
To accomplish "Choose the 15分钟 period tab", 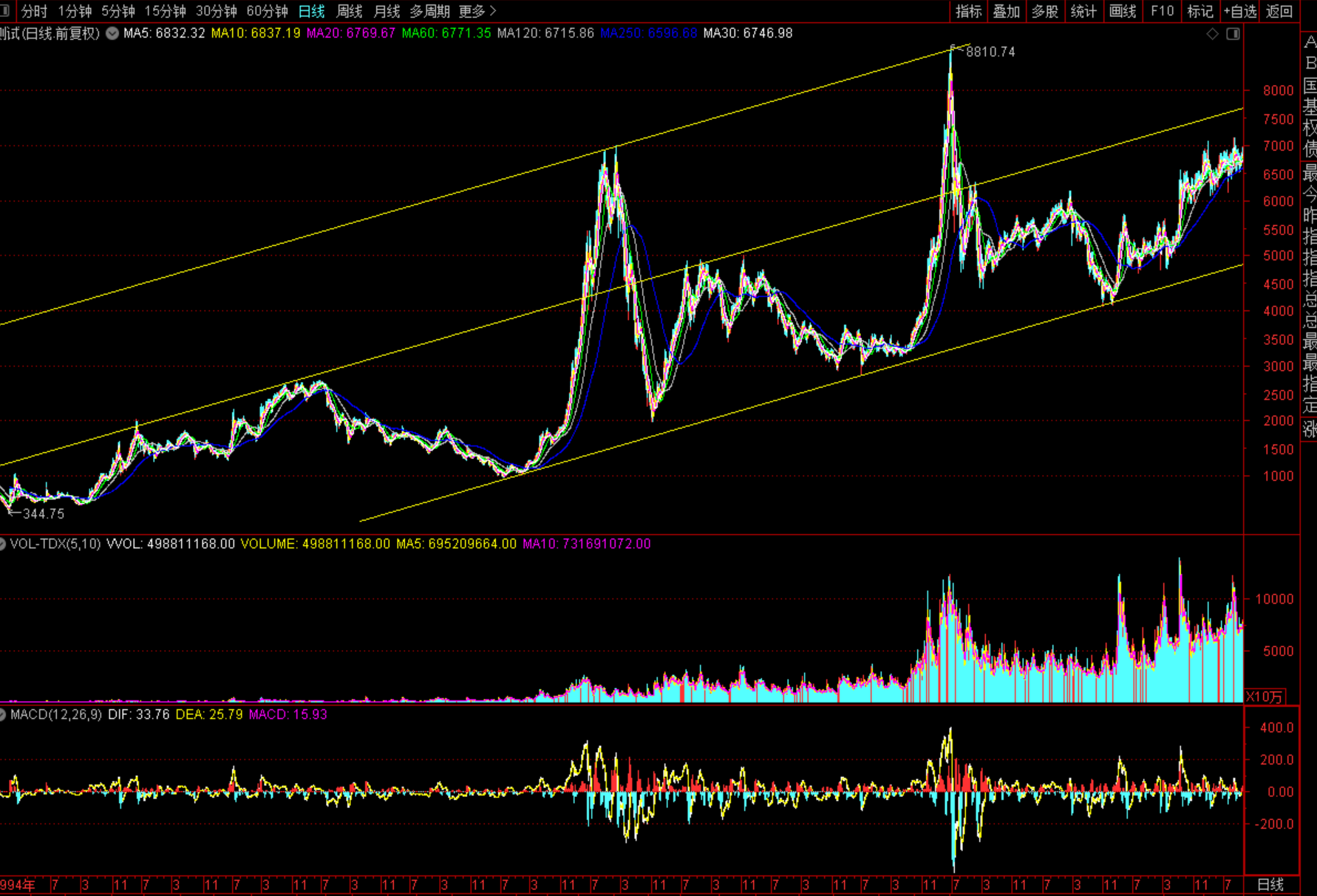I will (166, 11).
